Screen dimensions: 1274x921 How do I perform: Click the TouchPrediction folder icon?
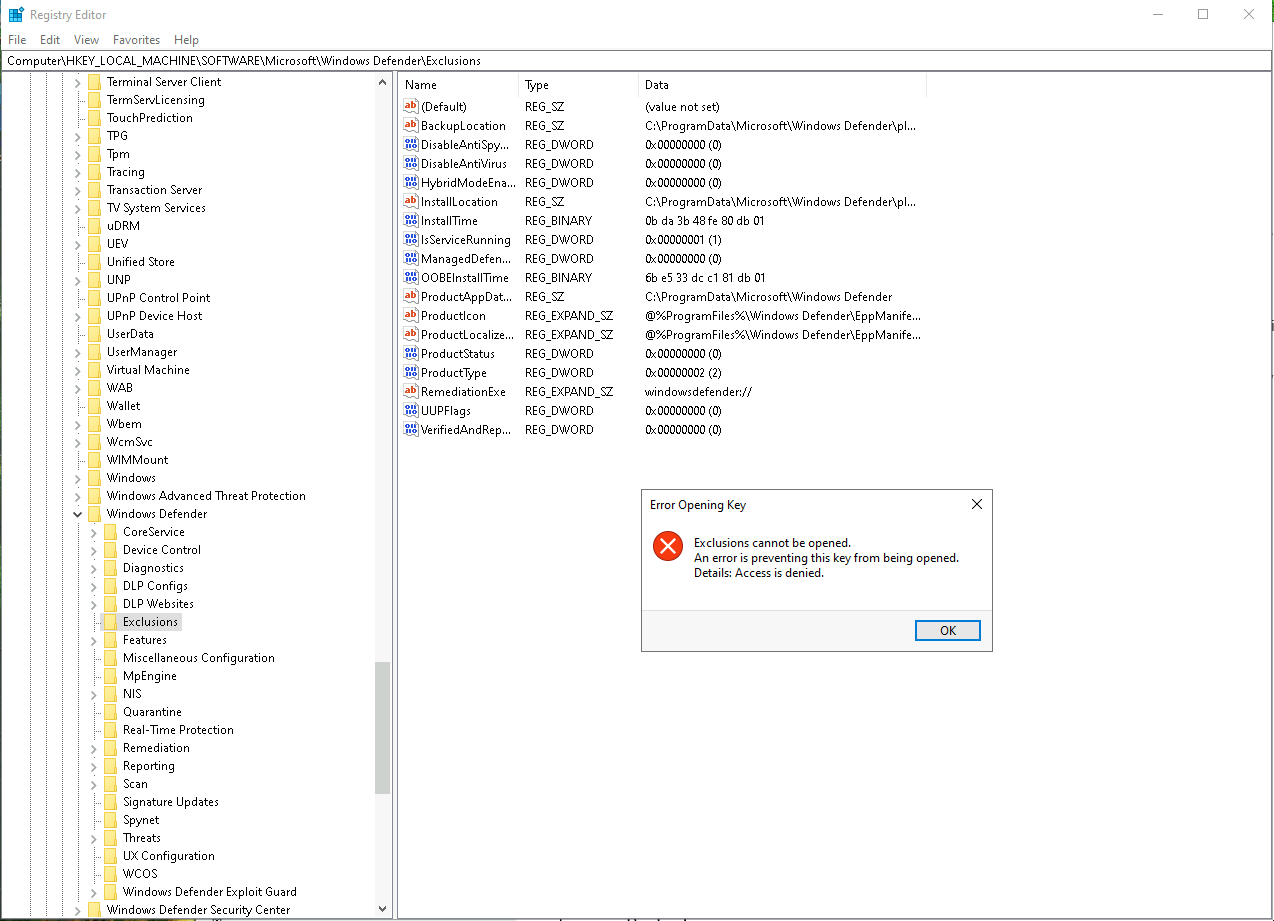(94, 118)
